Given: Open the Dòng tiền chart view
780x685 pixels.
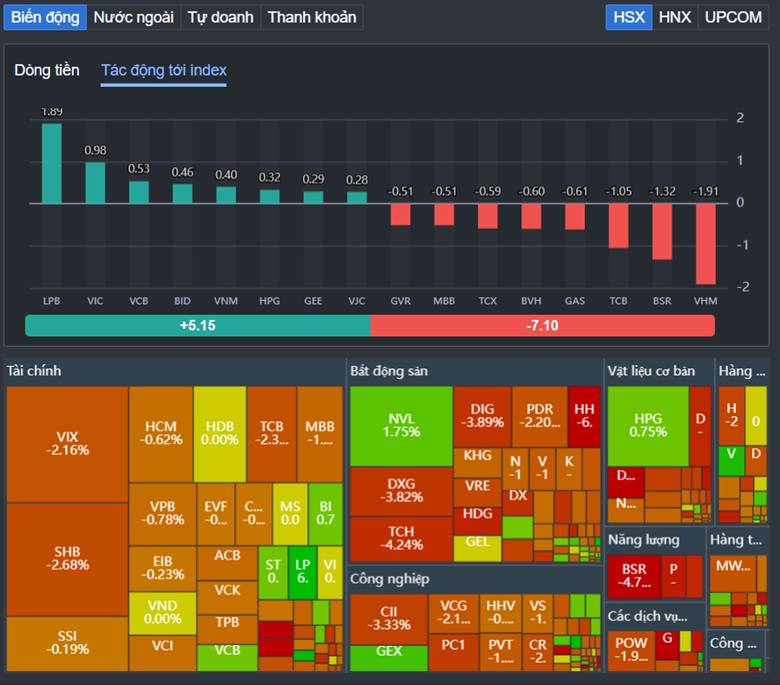Looking at the screenshot, I should coord(47,70).
